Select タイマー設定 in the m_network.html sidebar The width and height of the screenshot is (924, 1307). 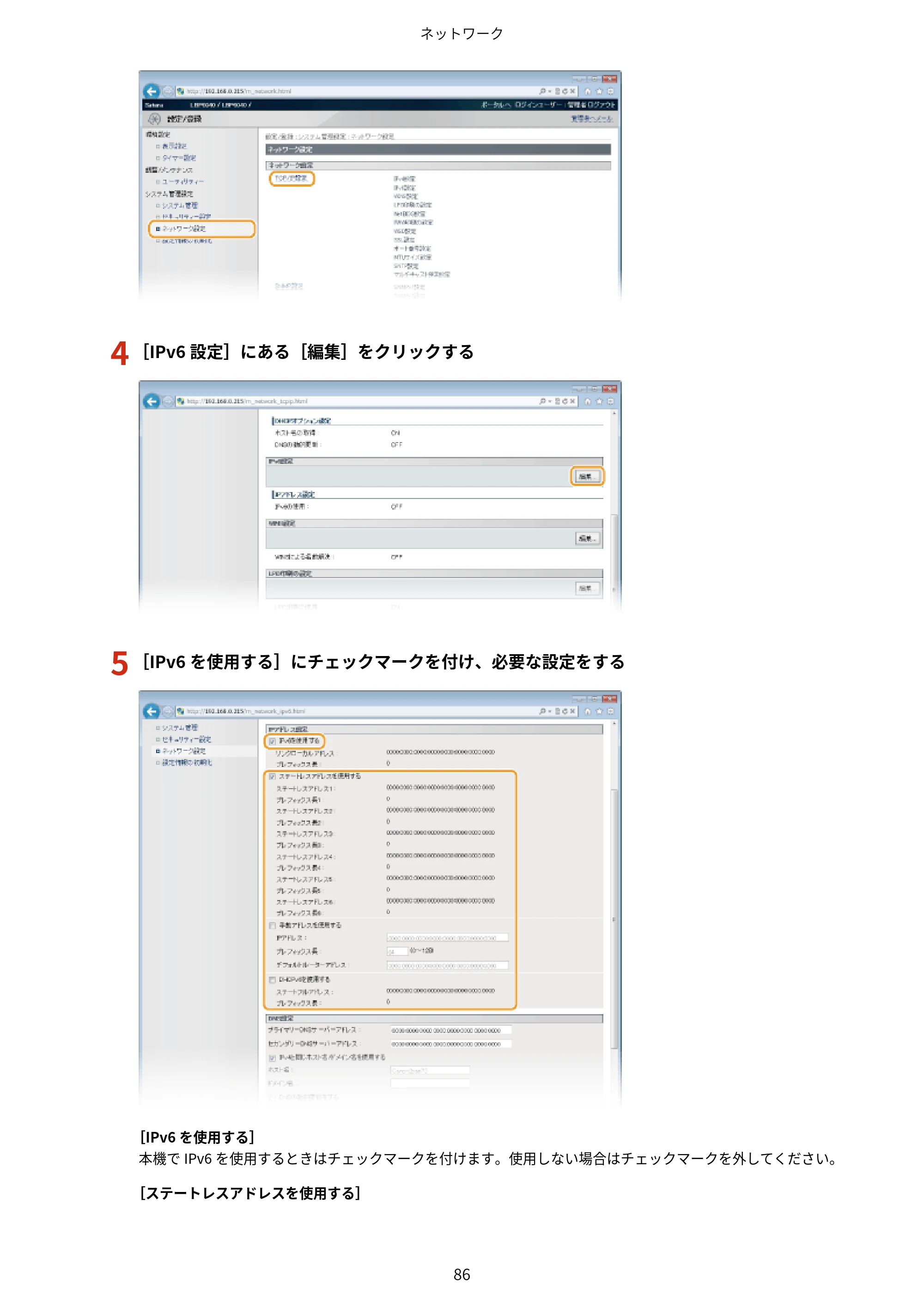179,158
